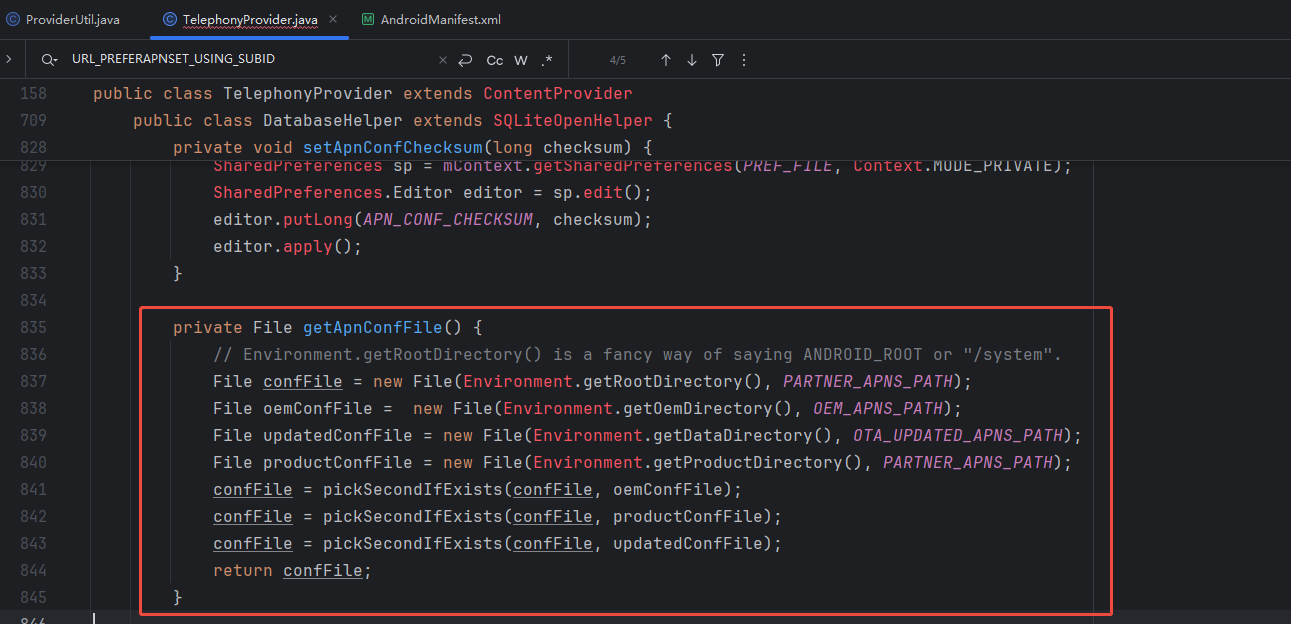This screenshot has height=624, width=1291.
Task: Clear the search query using the × icon
Action: [x=442, y=60]
